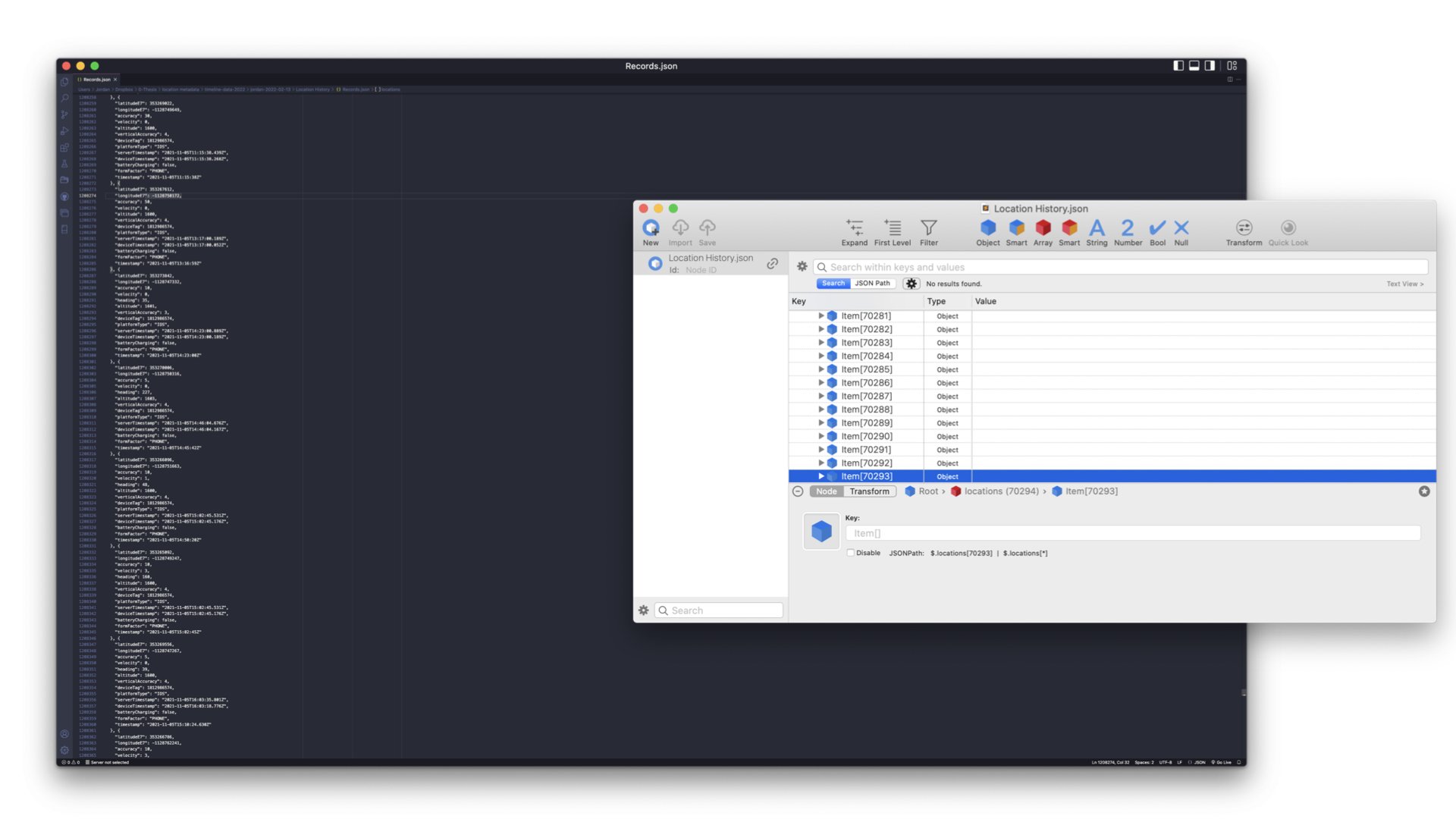Add an Array node from the toolbar
The image size is (1456, 819).
pyautogui.click(x=1043, y=228)
